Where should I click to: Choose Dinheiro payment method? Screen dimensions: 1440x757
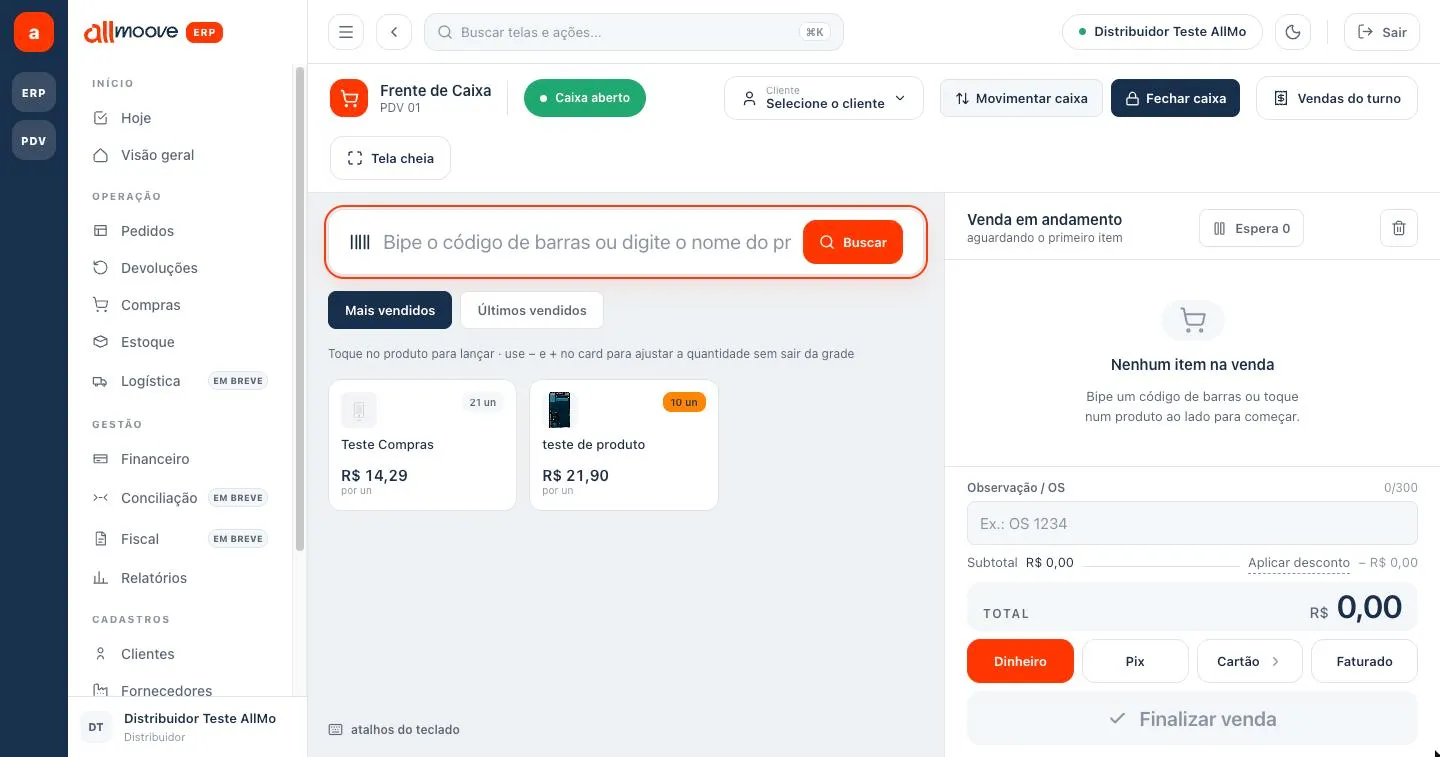pyautogui.click(x=1020, y=661)
